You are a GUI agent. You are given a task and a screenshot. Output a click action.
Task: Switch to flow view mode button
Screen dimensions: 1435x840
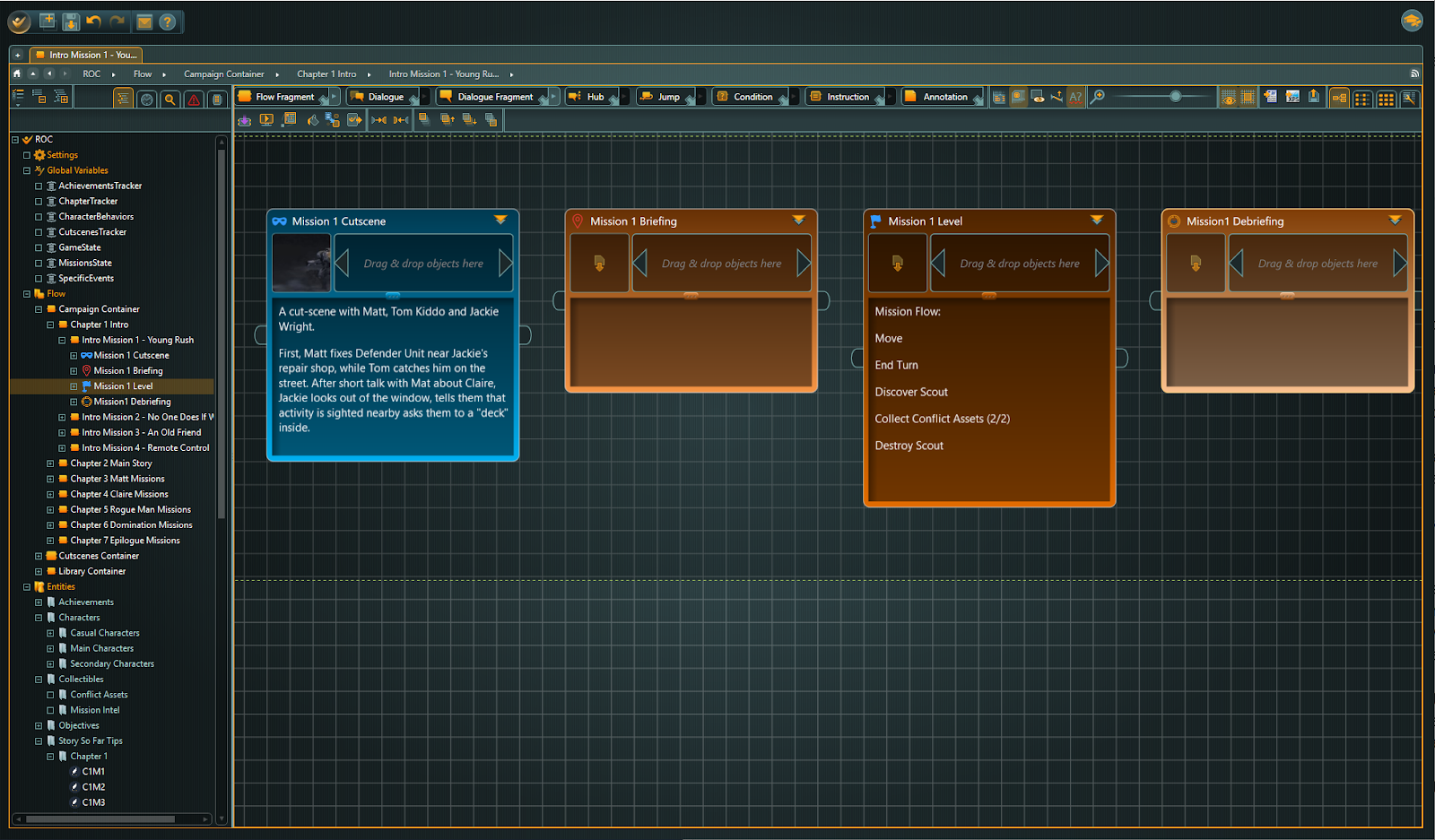point(1339,98)
